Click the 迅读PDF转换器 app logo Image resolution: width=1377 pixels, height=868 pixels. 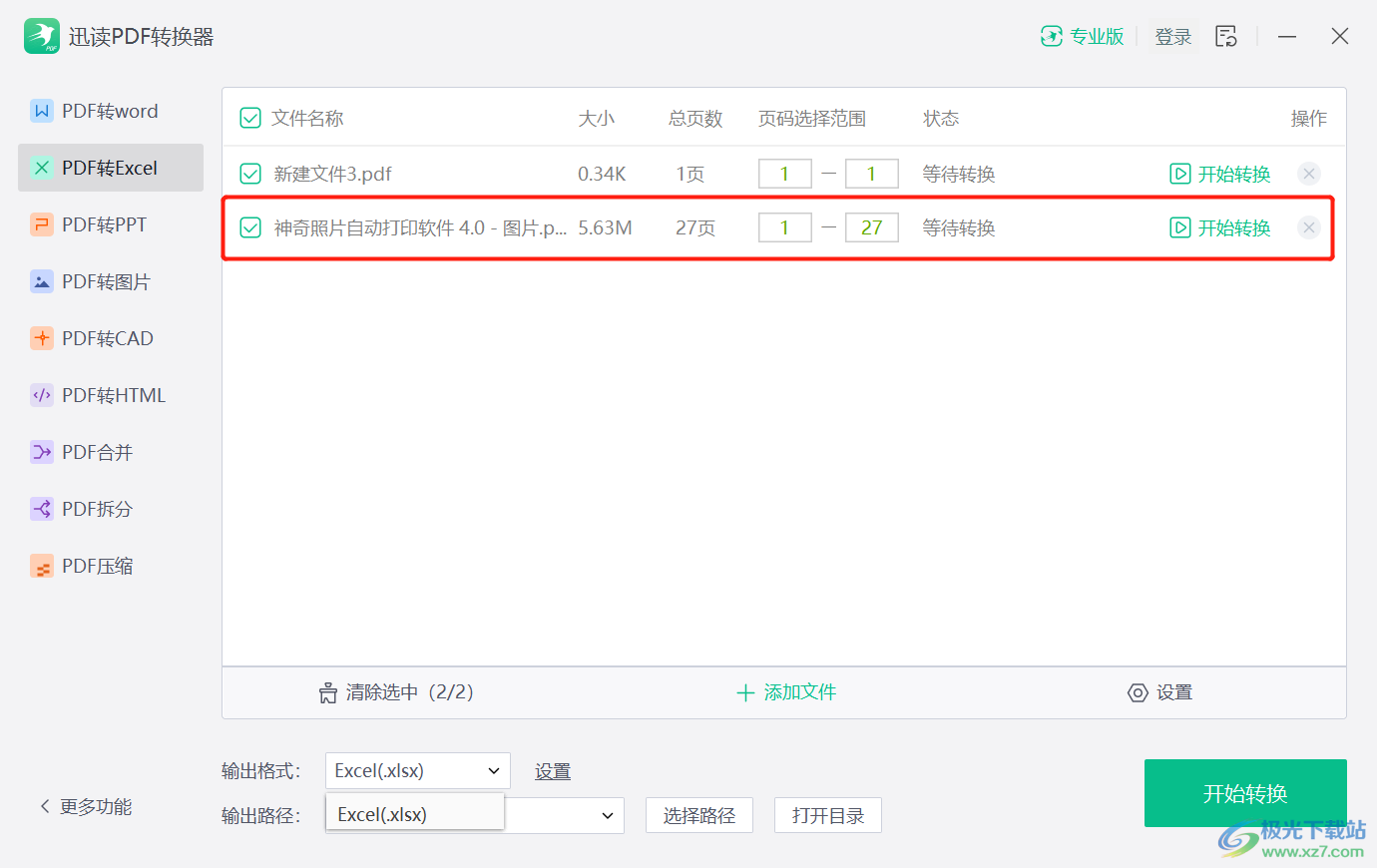[41, 36]
